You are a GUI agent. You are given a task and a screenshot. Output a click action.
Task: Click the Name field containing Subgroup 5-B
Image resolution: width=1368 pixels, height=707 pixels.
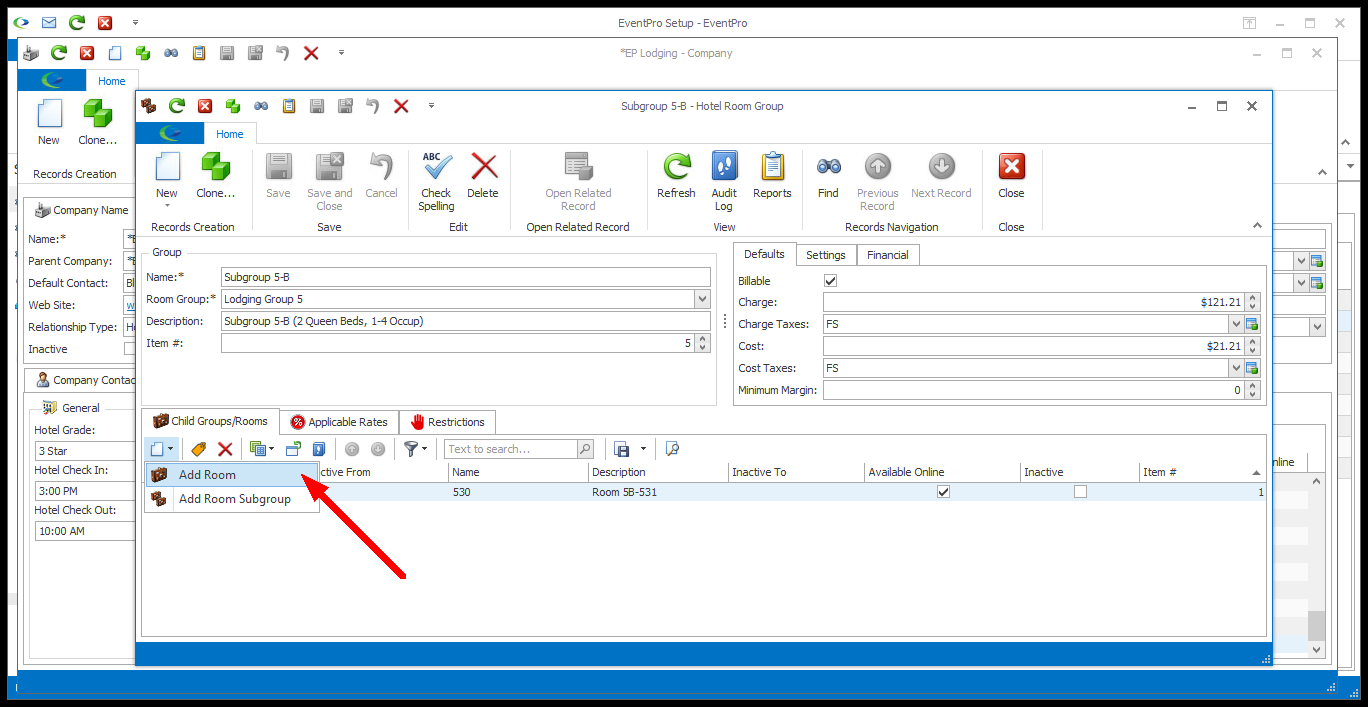(466, 277)
